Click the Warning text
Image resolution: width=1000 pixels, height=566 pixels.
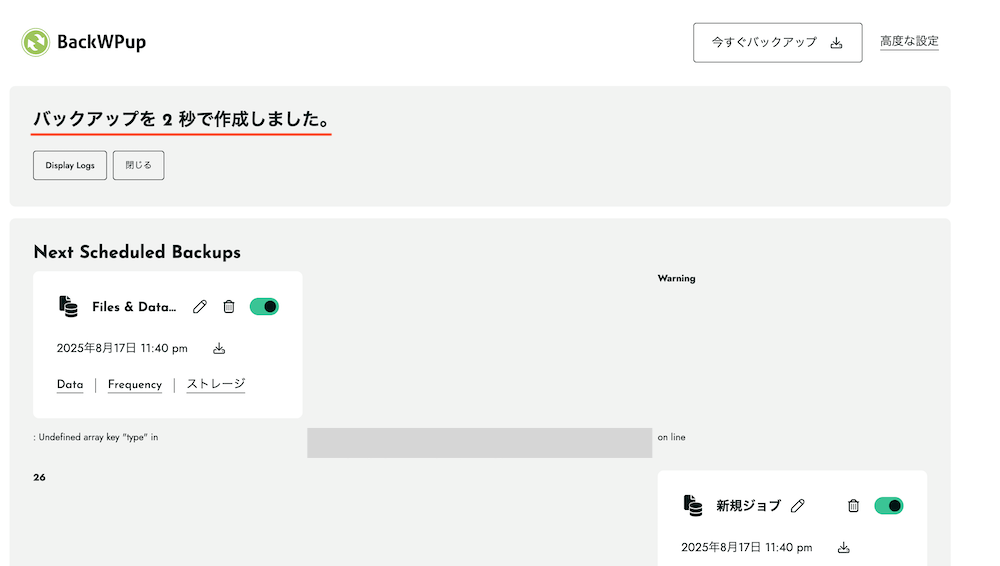(x=677, y=278)
